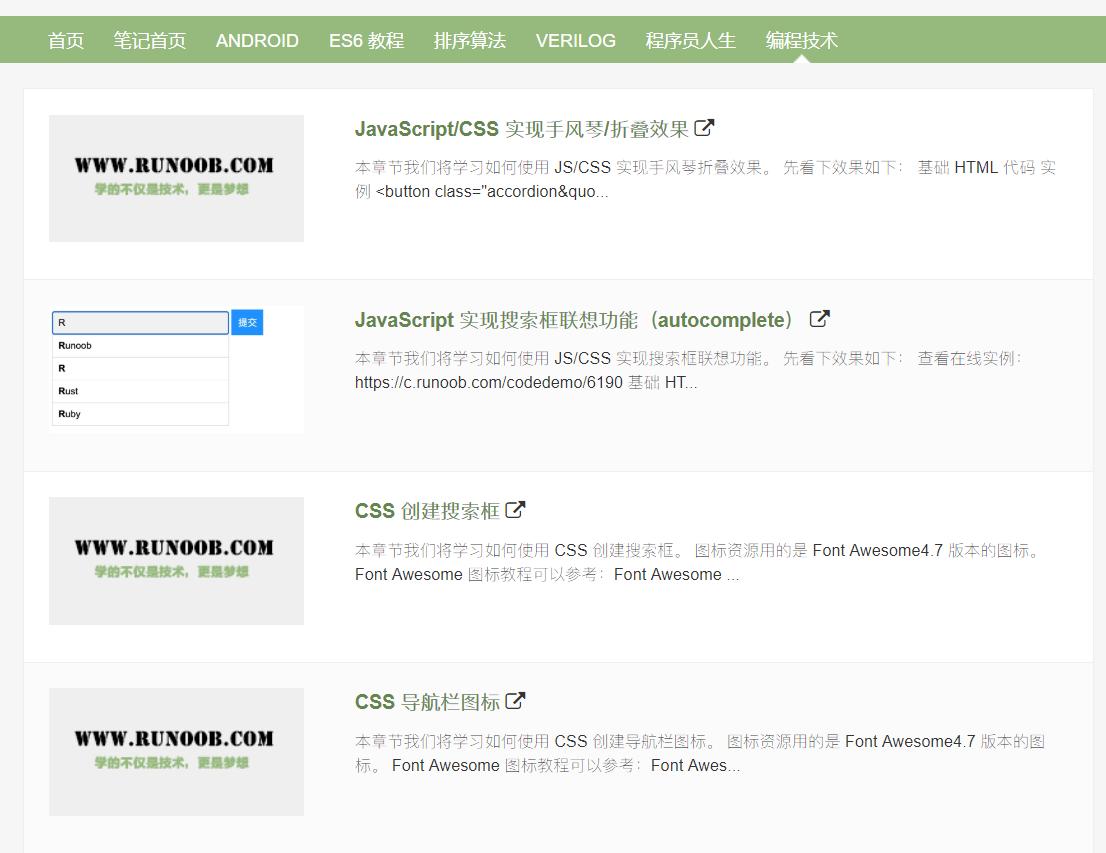
Task: Open the autocomplete 搜索框联想功能 article link
Action: point(570,319)
